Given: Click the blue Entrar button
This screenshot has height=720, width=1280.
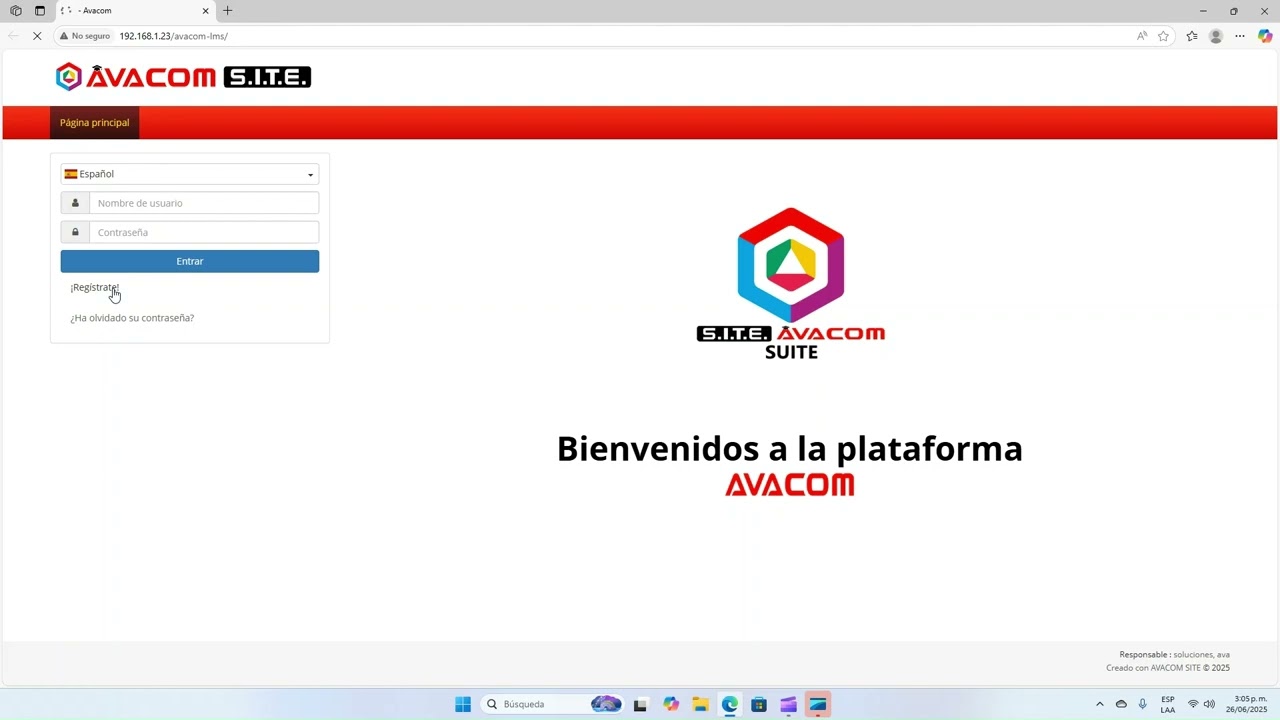Looking at the screenshot, I should coord(190,261).
